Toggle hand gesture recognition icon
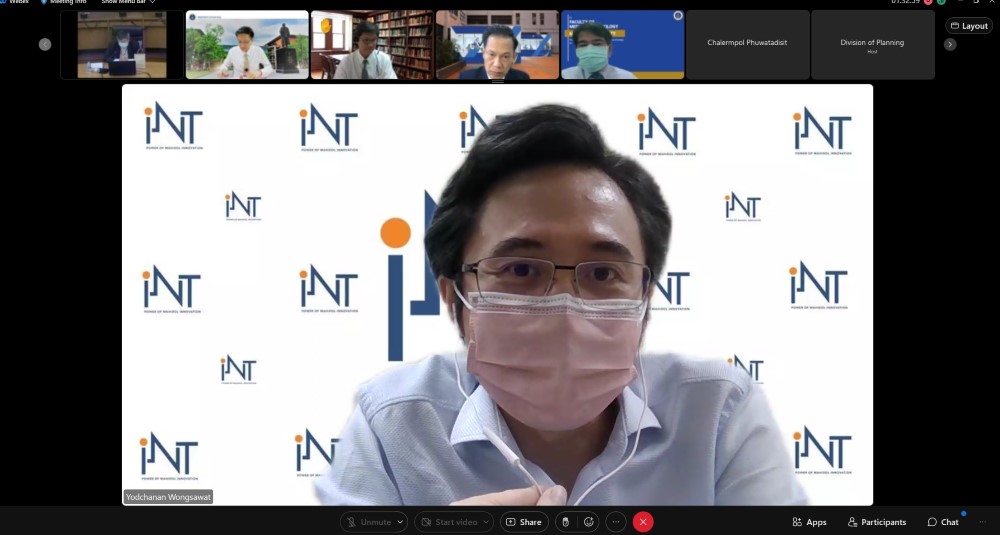The width and height of the screenshot is (1000, 535). (x=565, y=522)
